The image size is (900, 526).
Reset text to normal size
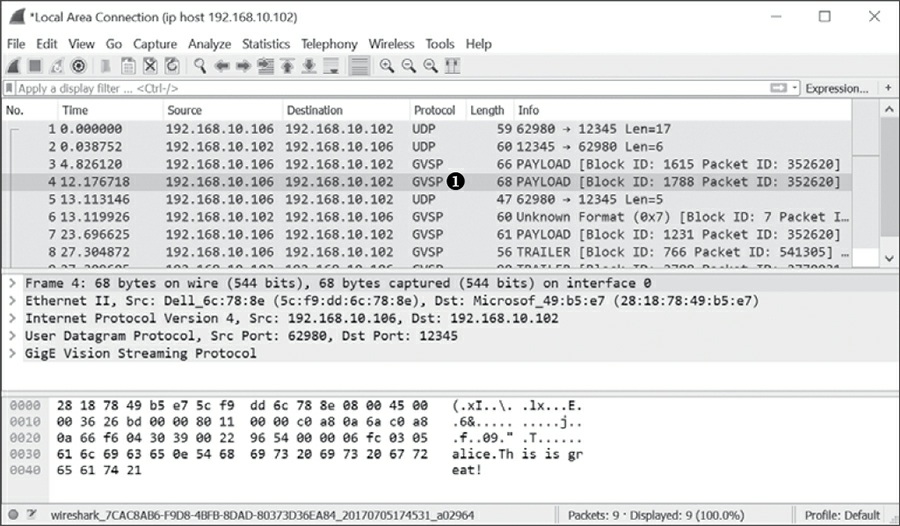pyautogui.click(x=430, y=66)
